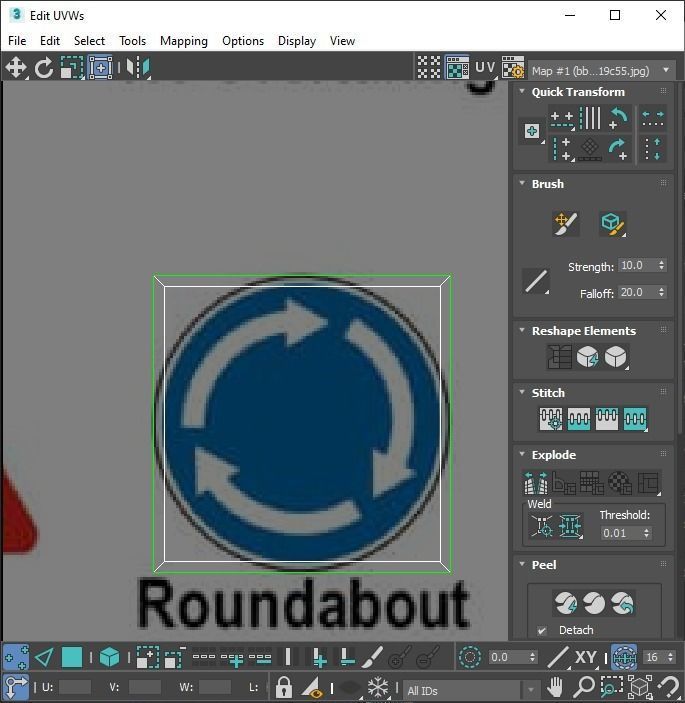The image size is (685, 703).
Task: Enable Polygon sub-object mode
Action: point(72,658)
